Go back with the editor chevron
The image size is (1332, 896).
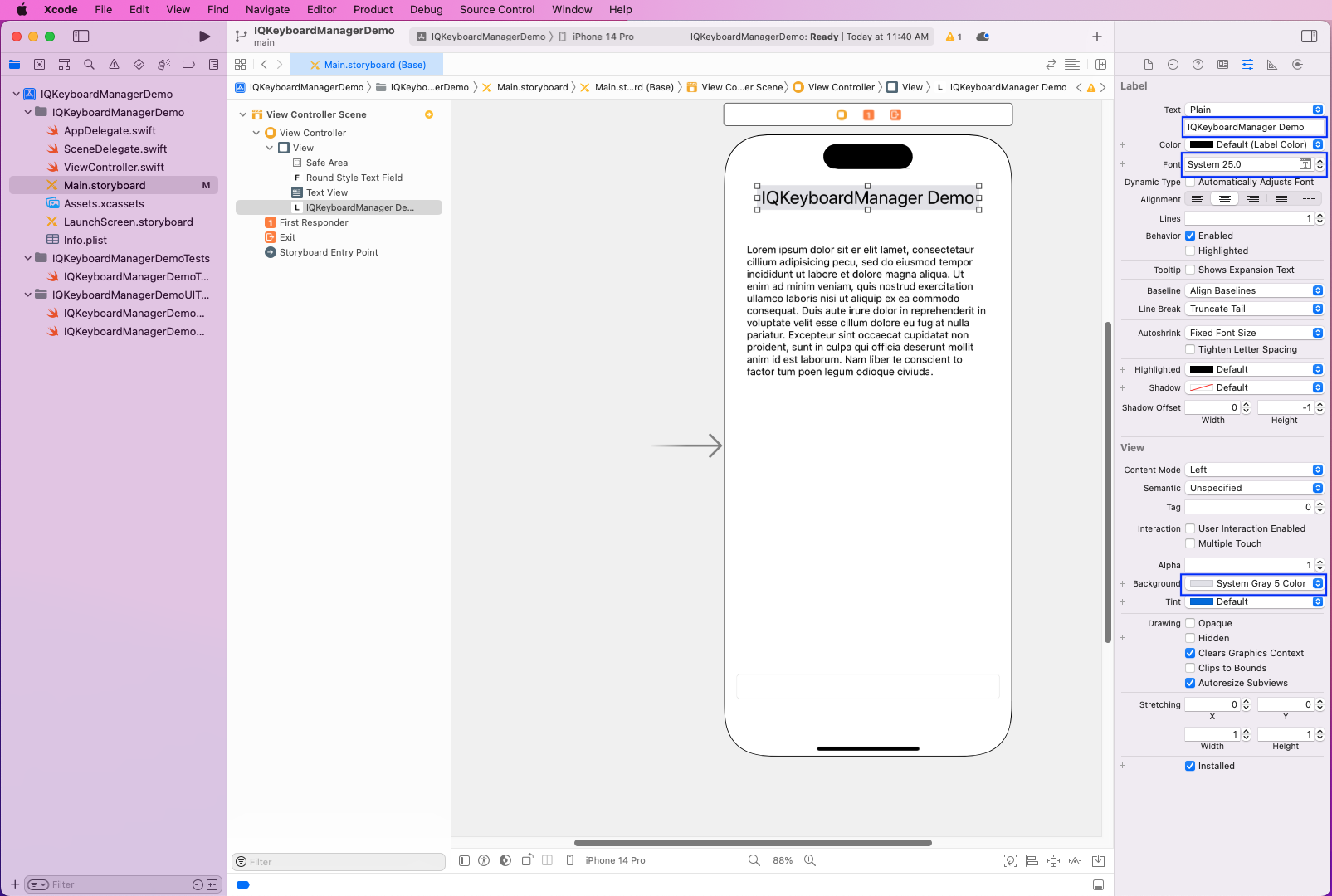(x=264, y=65)
